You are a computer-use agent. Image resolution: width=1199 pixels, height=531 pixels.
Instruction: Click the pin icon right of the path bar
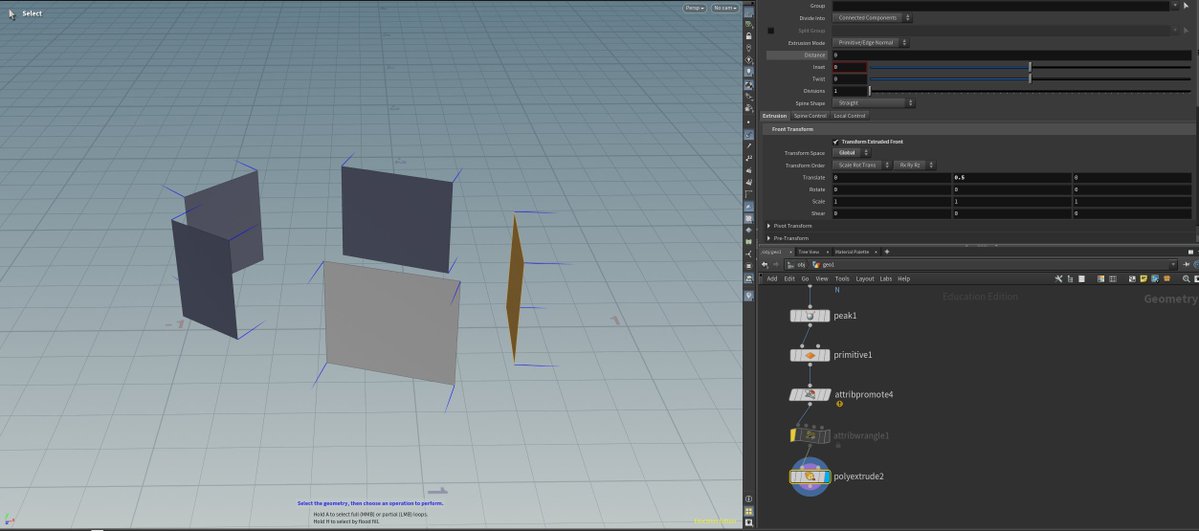[x=1186, y=265]
